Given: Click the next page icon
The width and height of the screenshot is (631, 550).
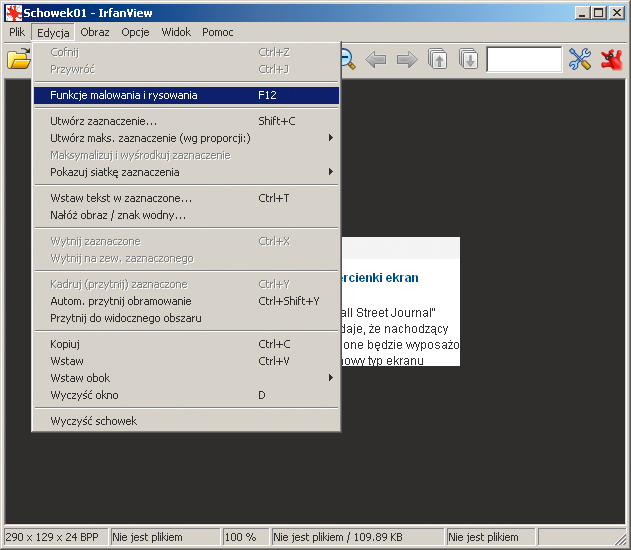Looking at the screenshot, I should (x=469, y=60).
